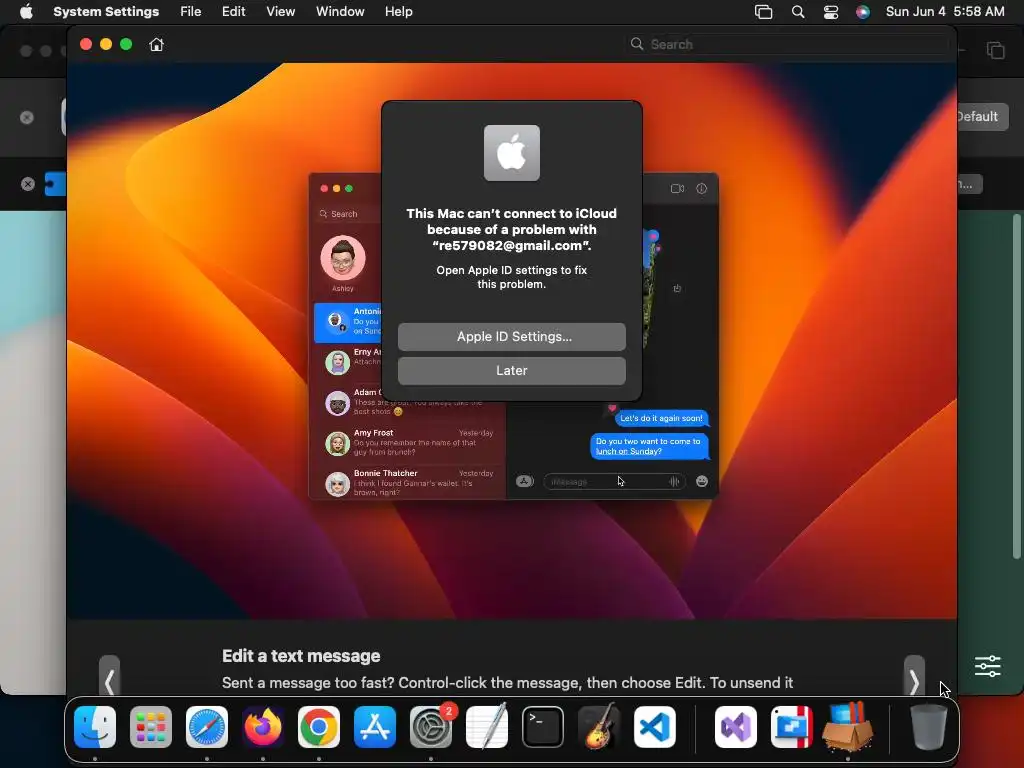Screen dimensions: 1024x768
Task: Open System Settings Dock icon with badge
Action: [431, 727]
